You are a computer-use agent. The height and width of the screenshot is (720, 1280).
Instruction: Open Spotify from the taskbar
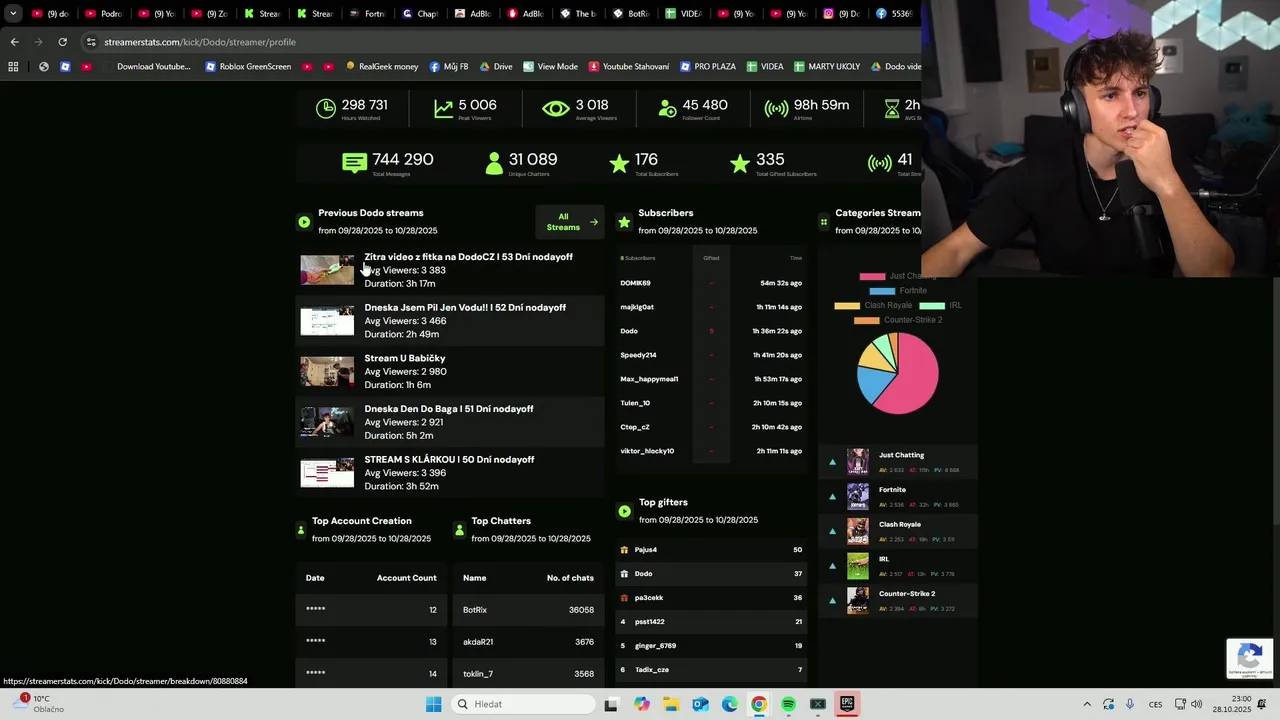click(x=788, y=704)
